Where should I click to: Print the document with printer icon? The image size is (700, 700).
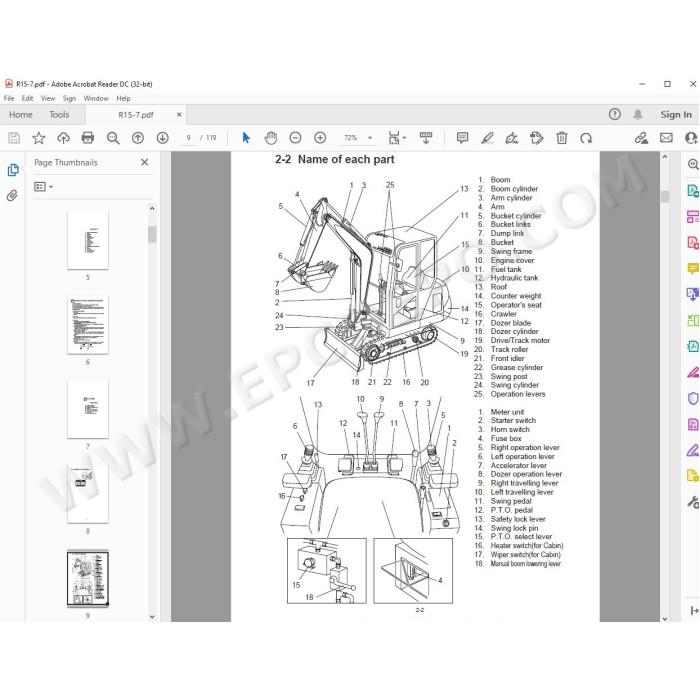click(88, 138)
